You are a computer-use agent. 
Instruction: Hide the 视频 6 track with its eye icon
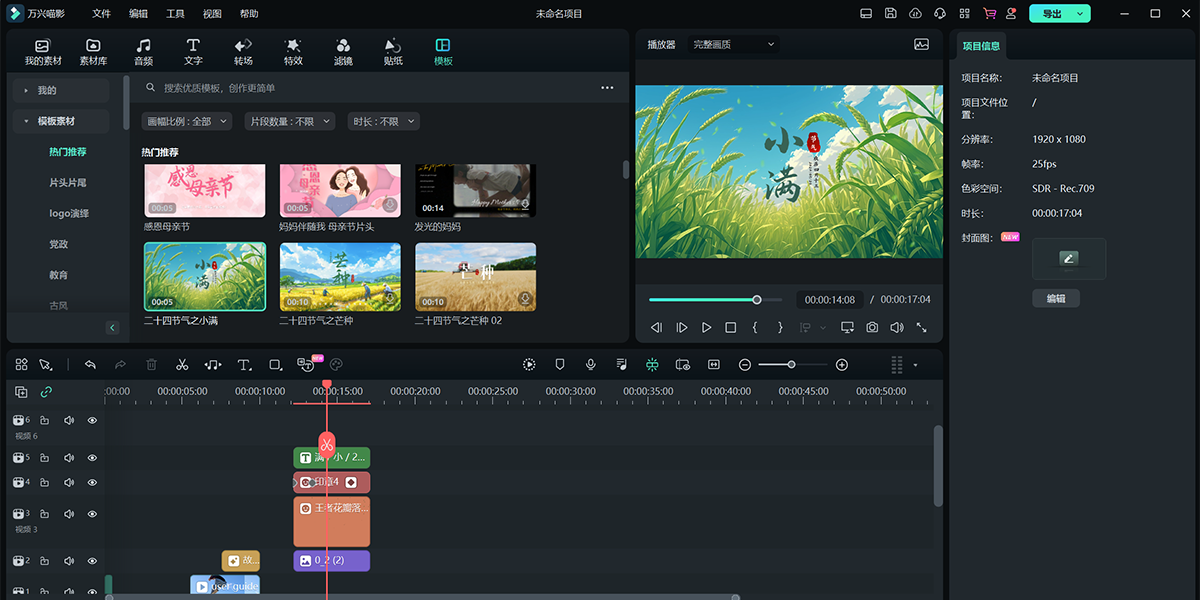click(x=91, y=420)
